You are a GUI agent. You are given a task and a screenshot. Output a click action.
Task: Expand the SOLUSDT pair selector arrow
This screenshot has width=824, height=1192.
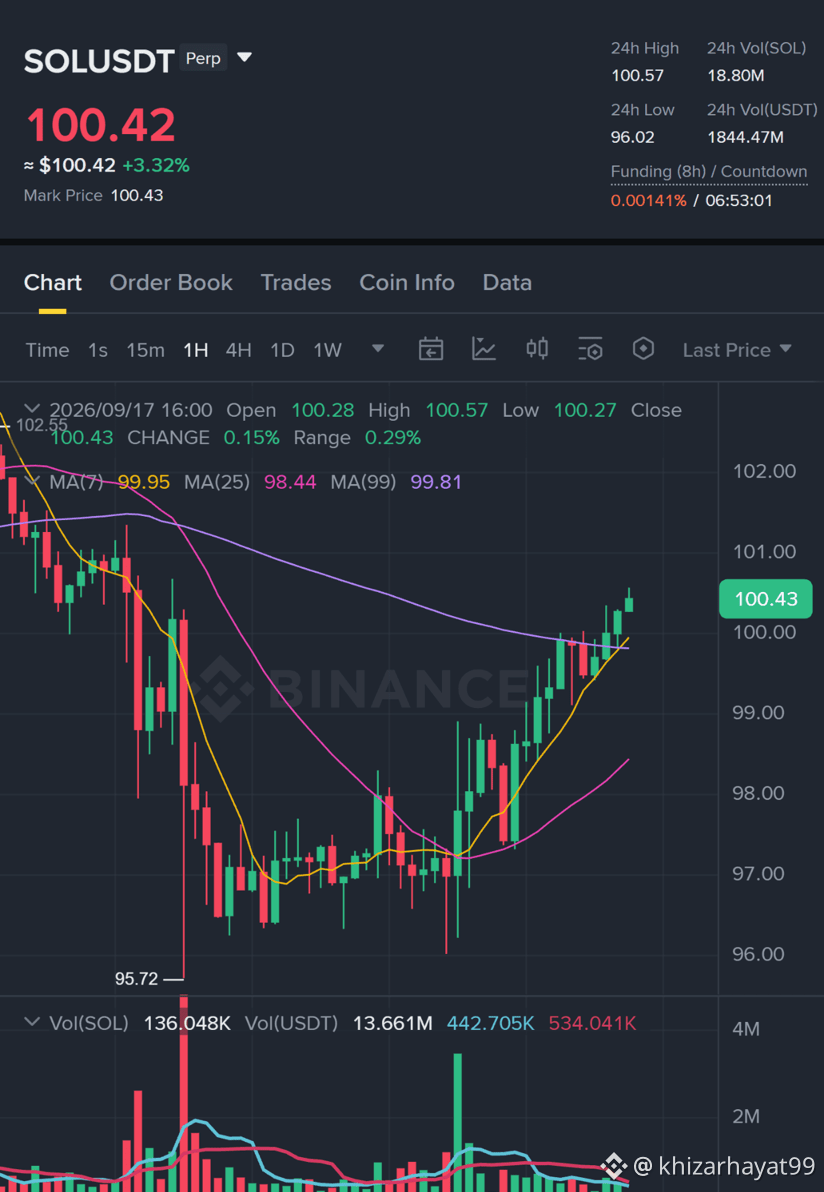pos(244,58)
